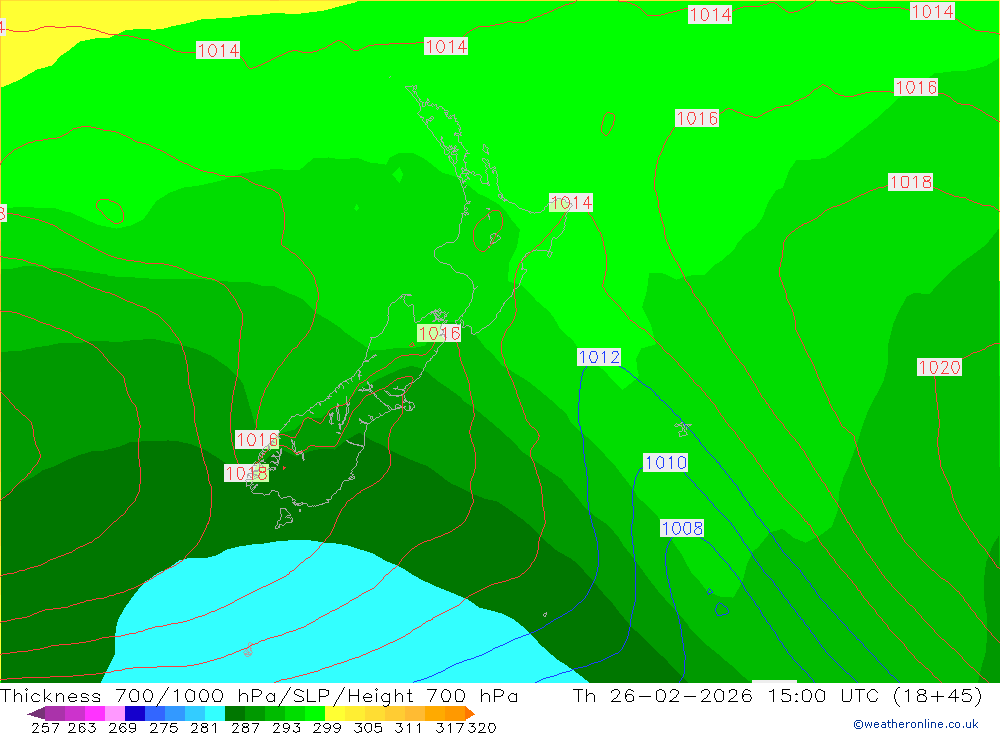1000x733 pixels.
Task: Select the bright magenta legend swatch
Action: pyautogui.click(x=95, y=713)
